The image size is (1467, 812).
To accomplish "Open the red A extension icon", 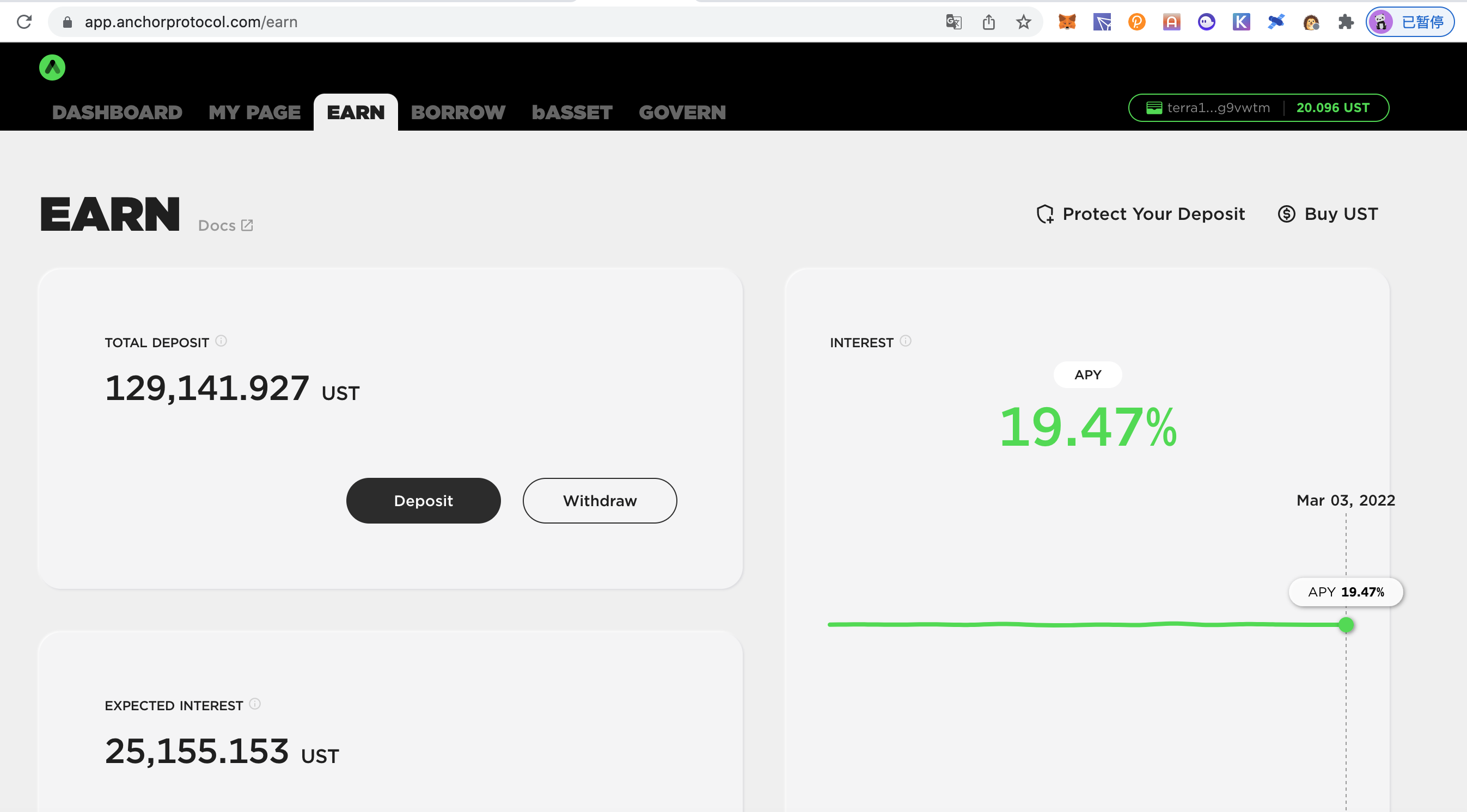I will pyautogui.click(x=1171, y=22).
